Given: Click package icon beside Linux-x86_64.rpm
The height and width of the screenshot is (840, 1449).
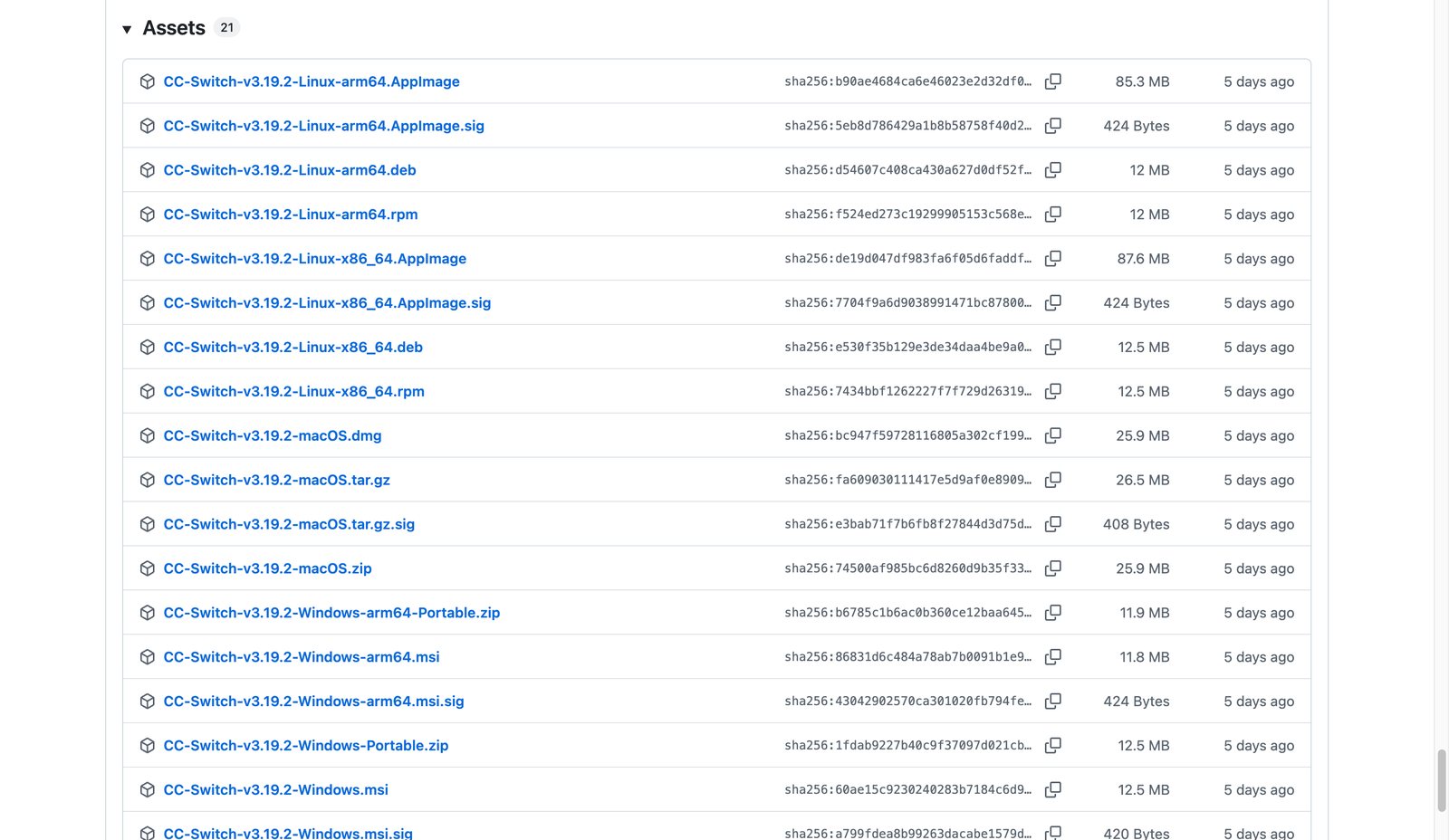Looking at the screenshot, I should pyautogui.click(x=148, y=391).
